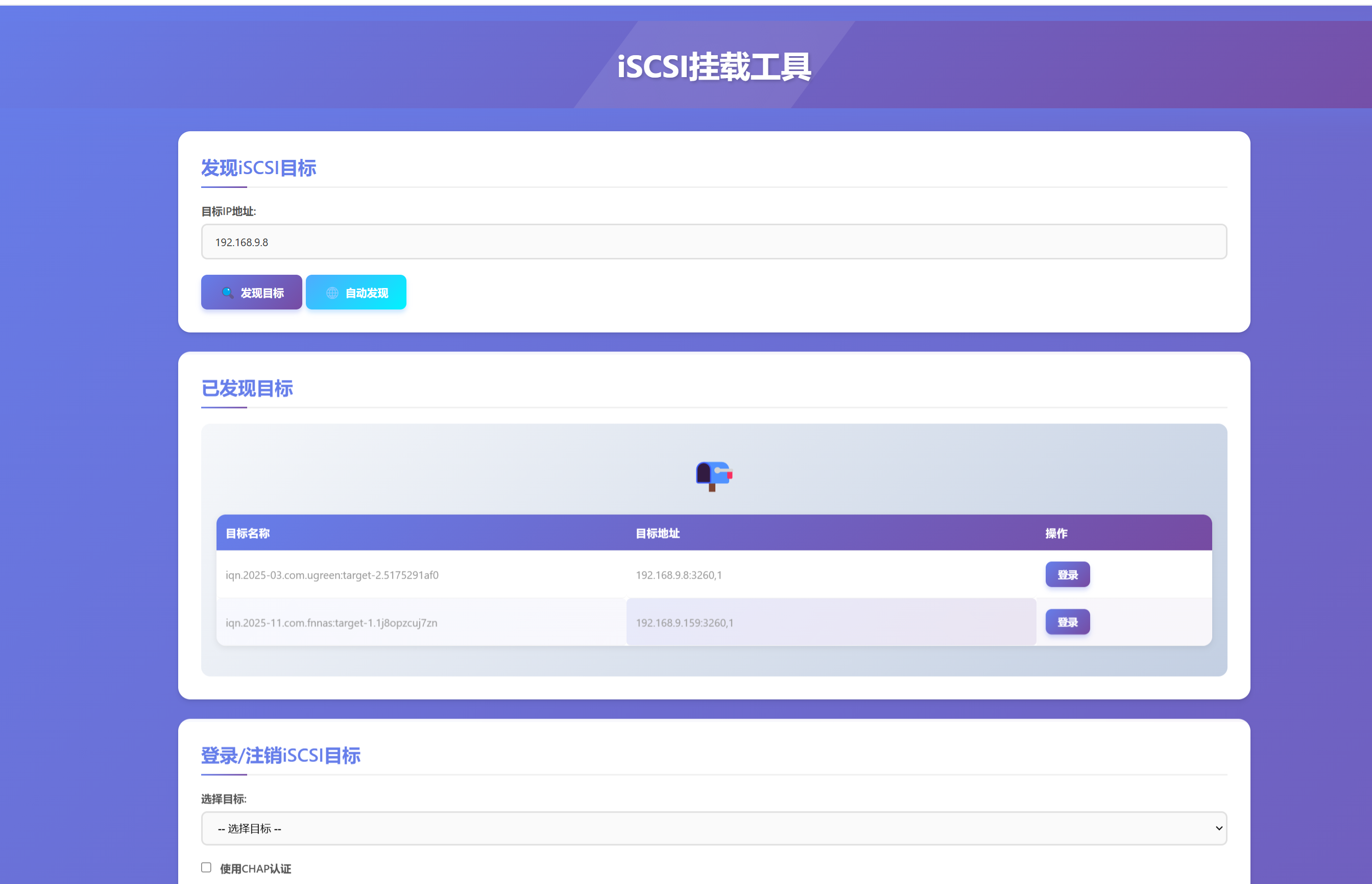Screen dimensions: 1372x884
Task: Select the iqn.2025-03.com.ugreen target name
Action: pyautogui.click(x=332, y=575)
